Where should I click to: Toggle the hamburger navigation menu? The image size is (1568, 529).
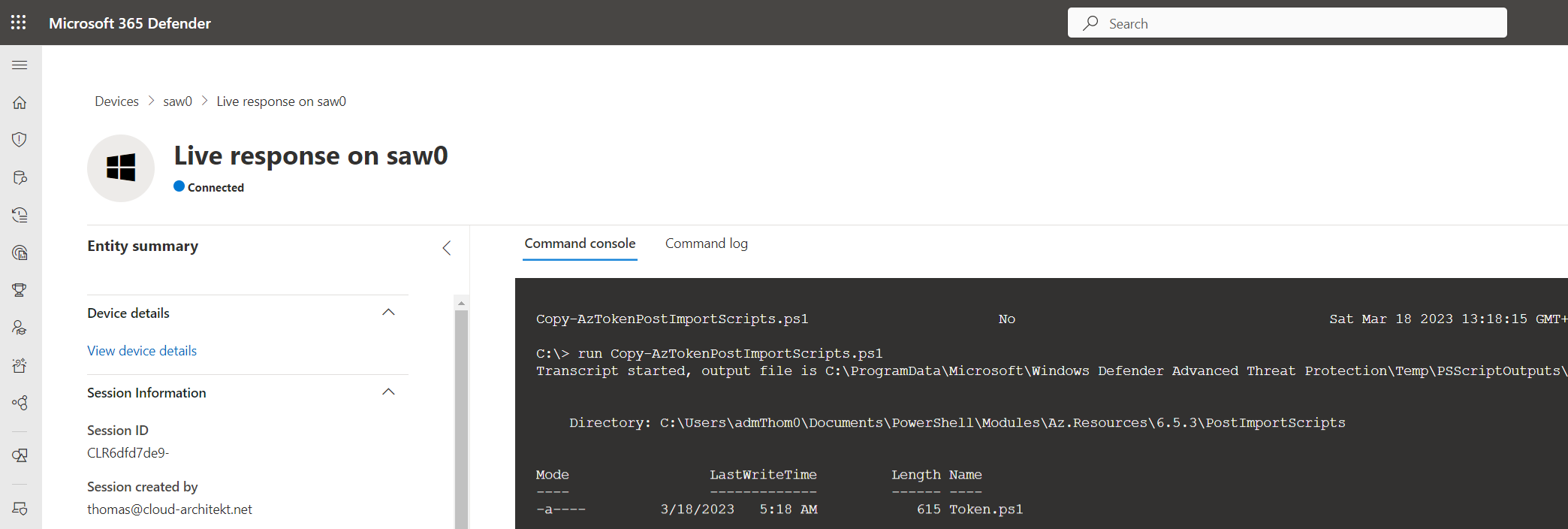pos(20,65)
